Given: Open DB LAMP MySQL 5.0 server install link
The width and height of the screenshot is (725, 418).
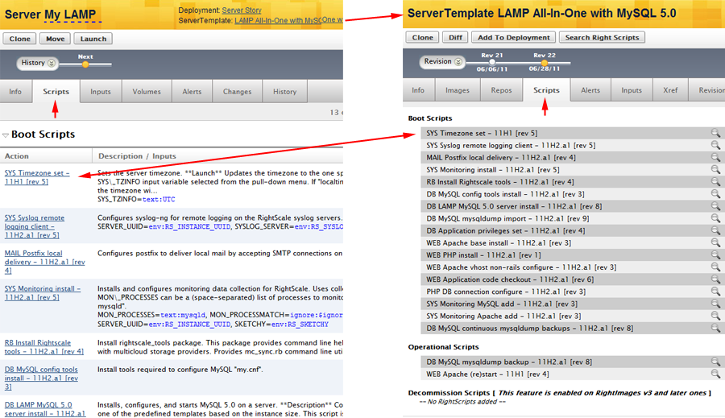Looking at the screenshot, I should (45, 409).
